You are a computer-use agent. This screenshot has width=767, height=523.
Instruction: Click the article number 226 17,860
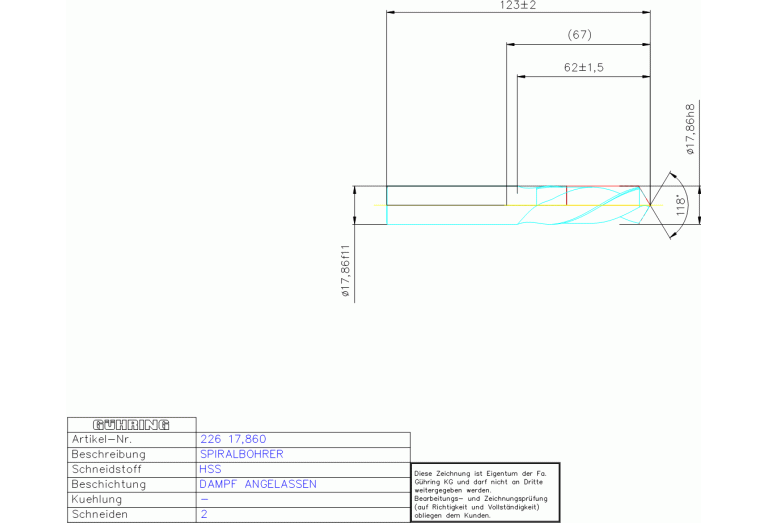tap(233, 439)
